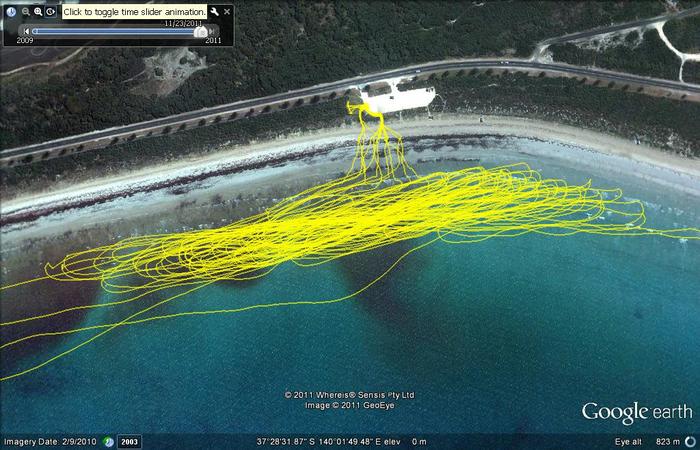Close the time slider panel

[227, 11]
